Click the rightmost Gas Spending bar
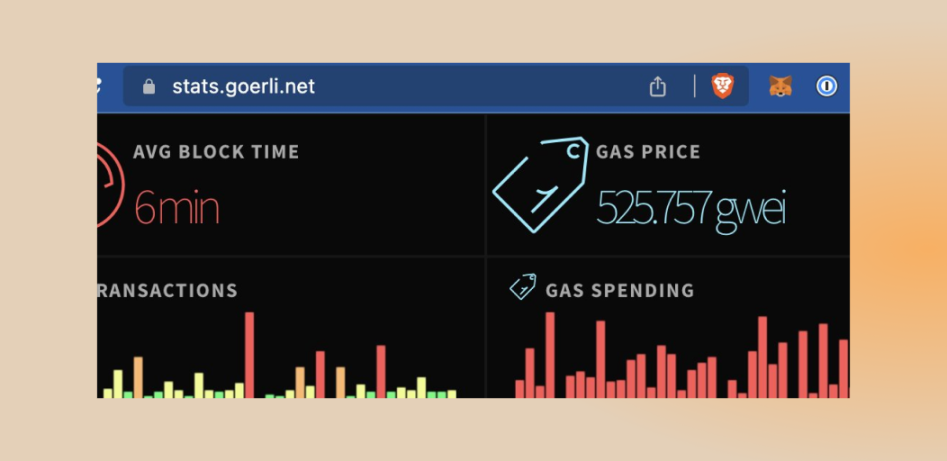 point(844,369)
